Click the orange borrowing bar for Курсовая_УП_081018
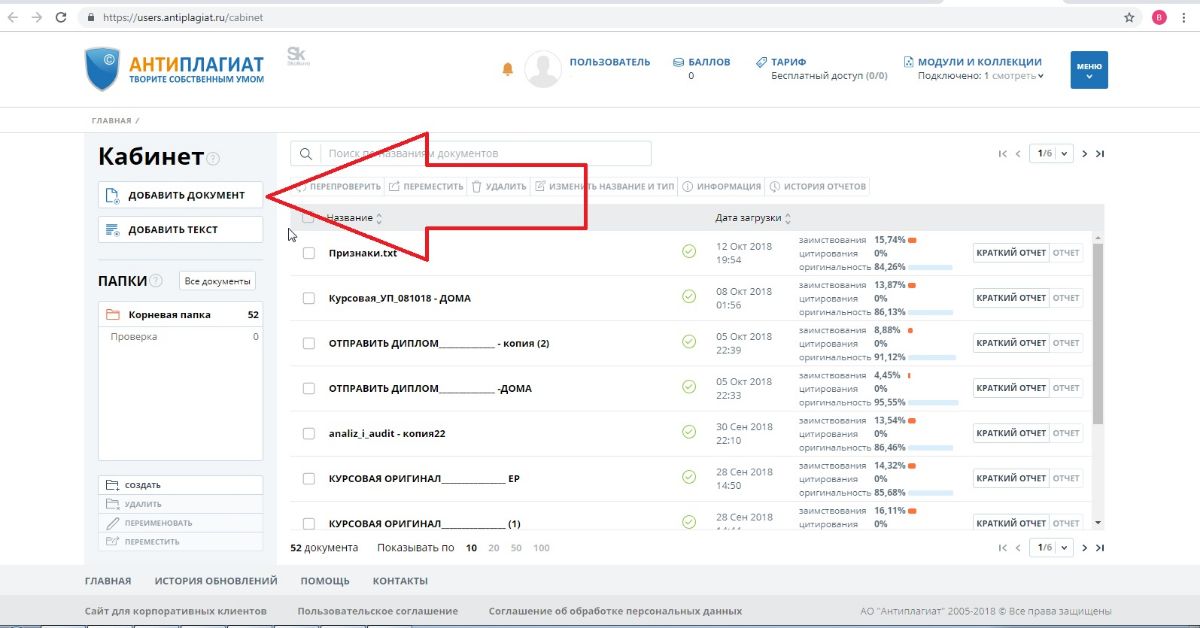Image resolution: width=1200 pixels, height=628 pixels. pos(912,285)
